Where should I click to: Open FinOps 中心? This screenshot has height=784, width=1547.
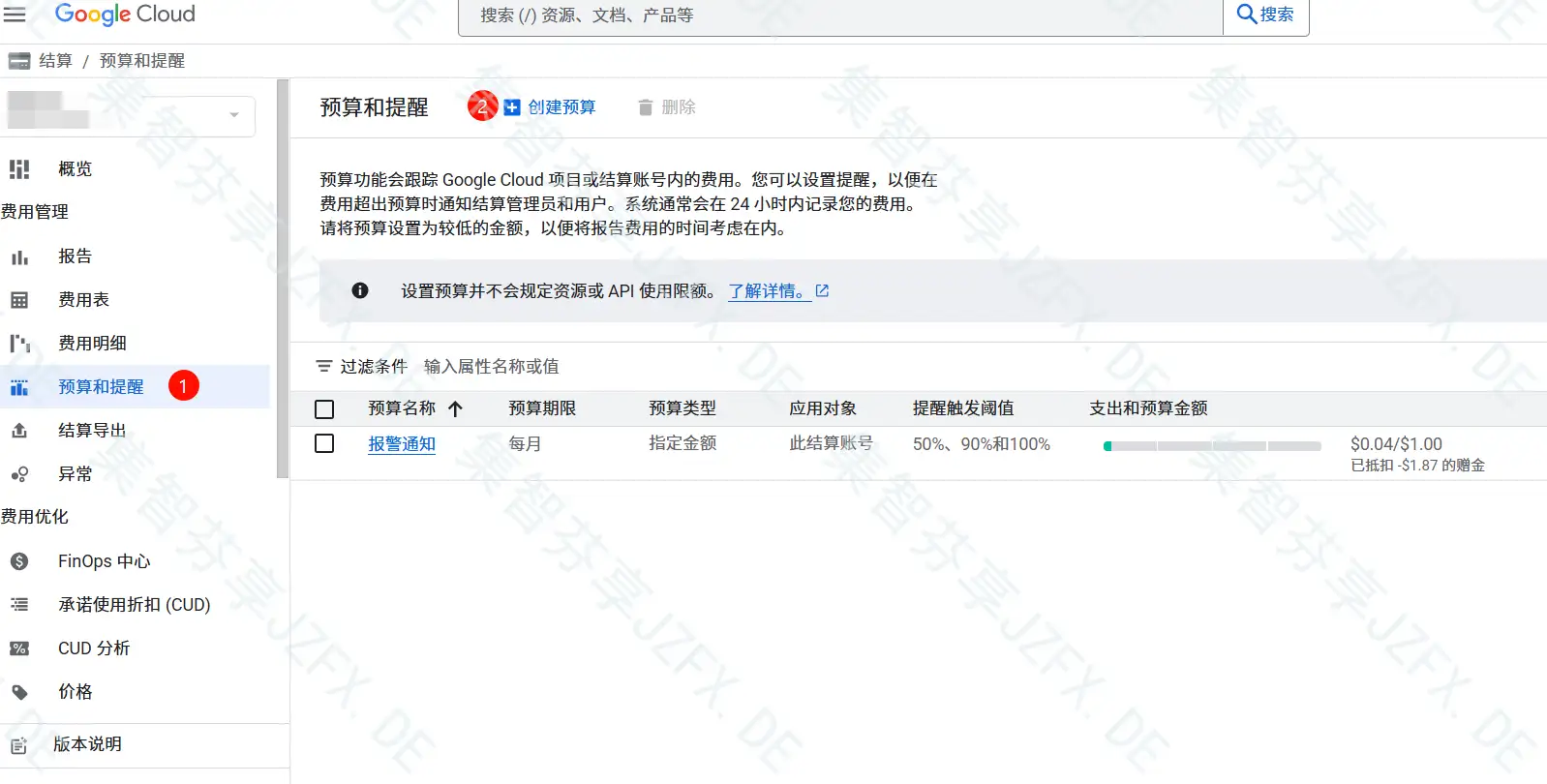click(x=104, y=561)
